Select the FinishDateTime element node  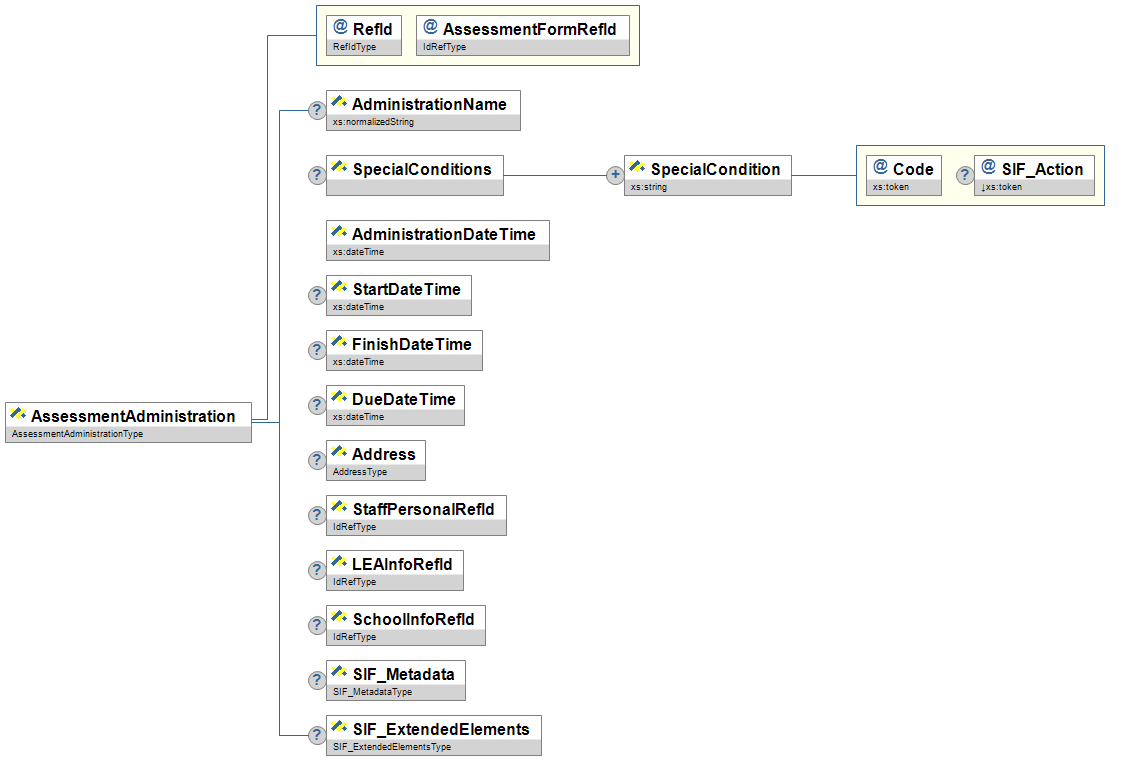[404, 350]
